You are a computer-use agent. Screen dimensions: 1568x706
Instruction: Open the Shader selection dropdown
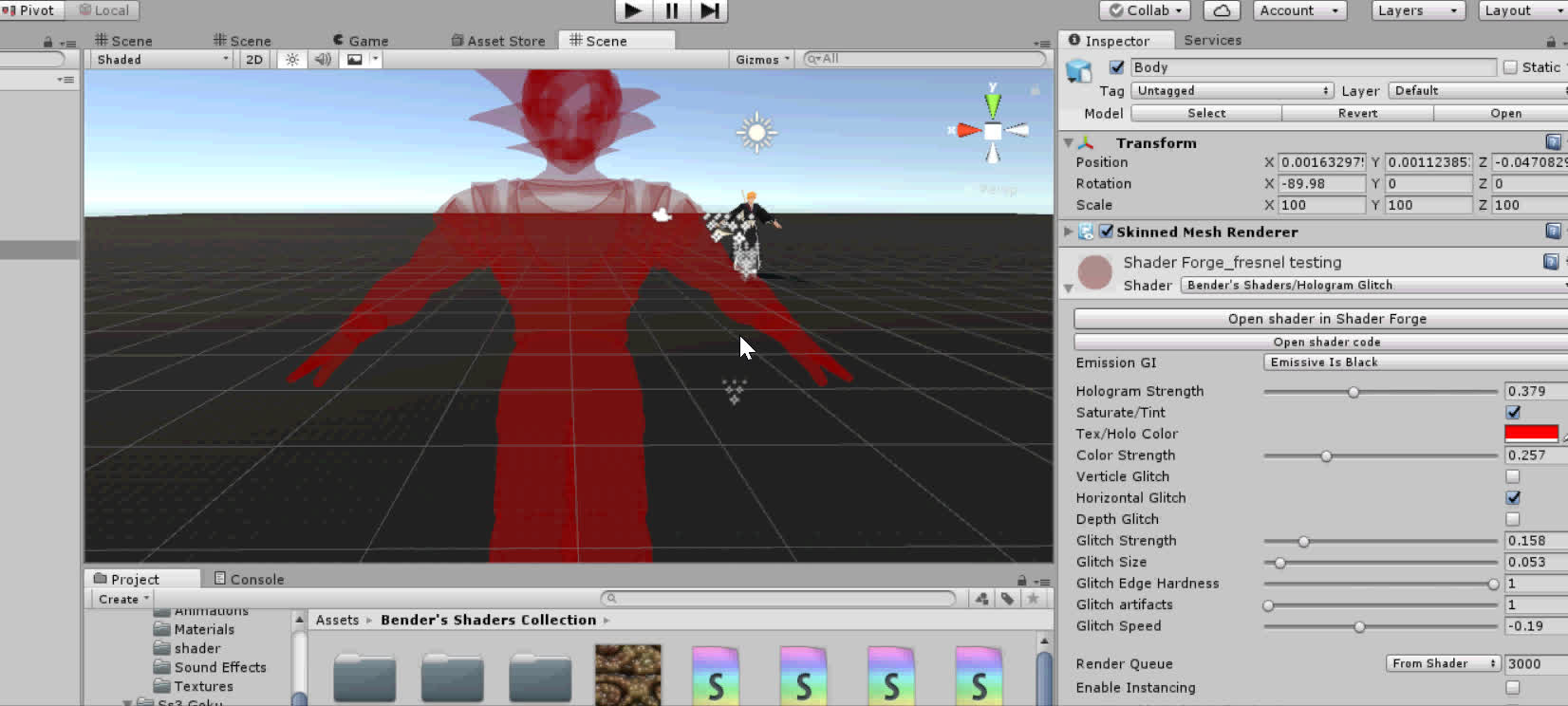[1373, 285]
